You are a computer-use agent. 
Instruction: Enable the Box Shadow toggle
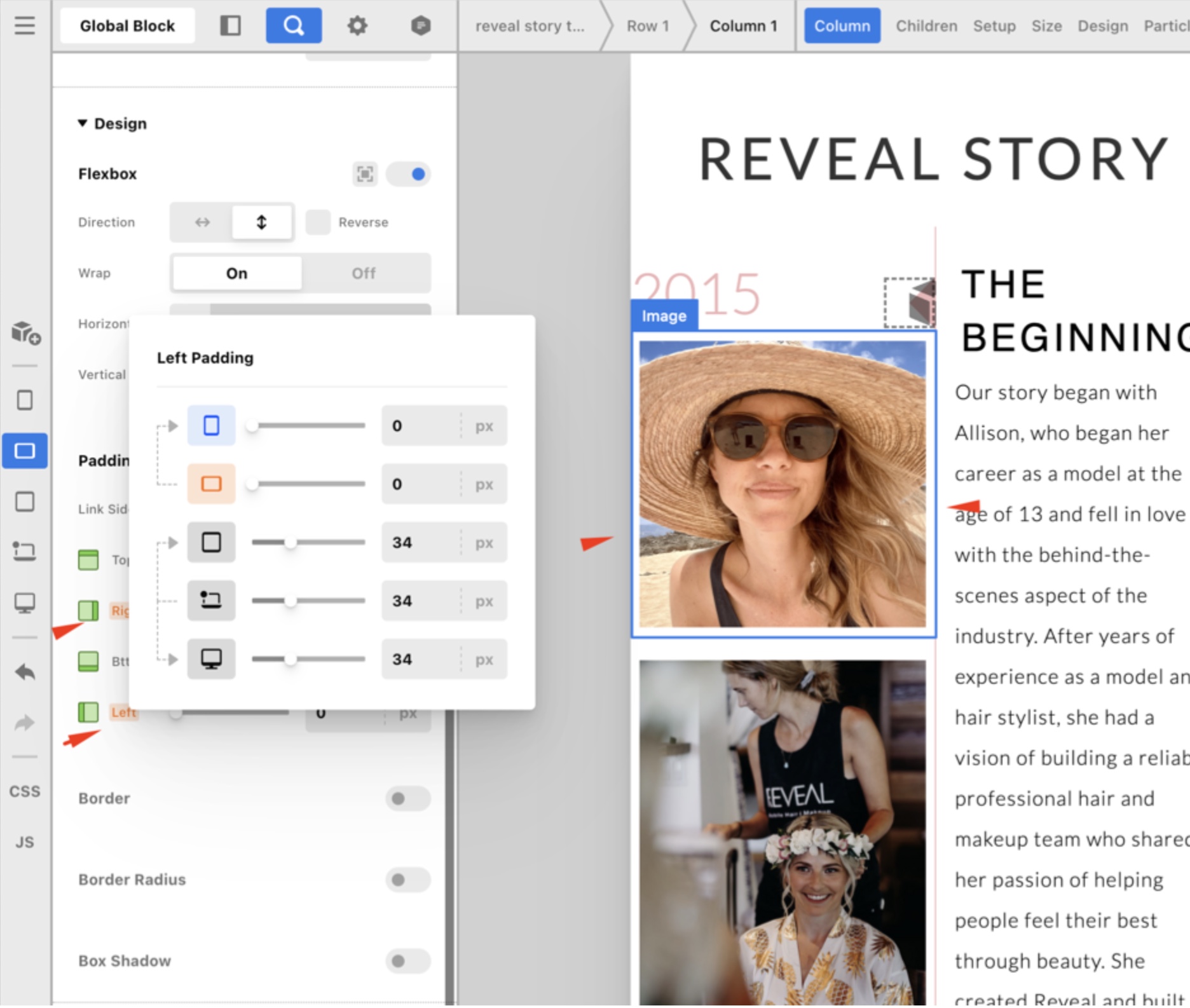click(x=407, y=961)
